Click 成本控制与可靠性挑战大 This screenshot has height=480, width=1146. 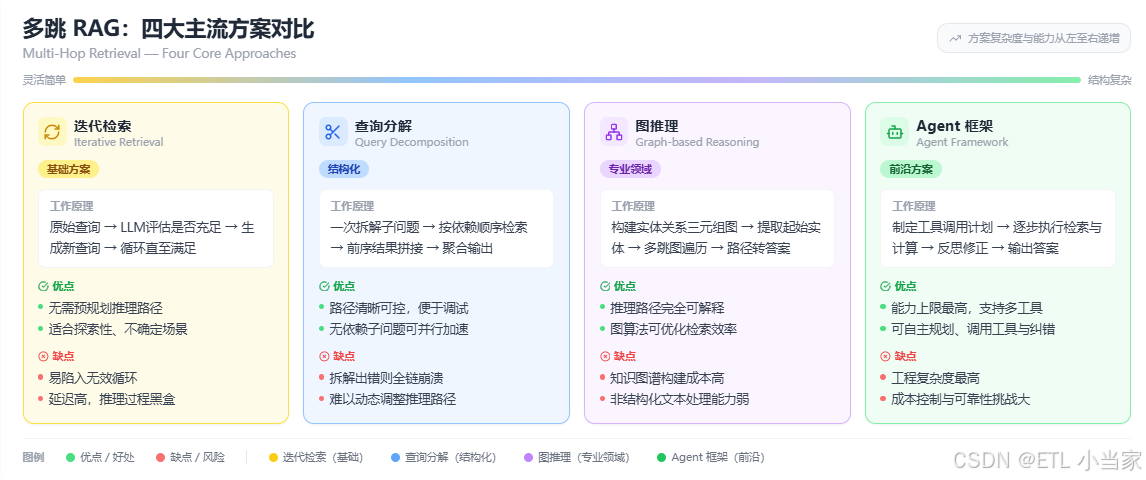pos(960,400)
